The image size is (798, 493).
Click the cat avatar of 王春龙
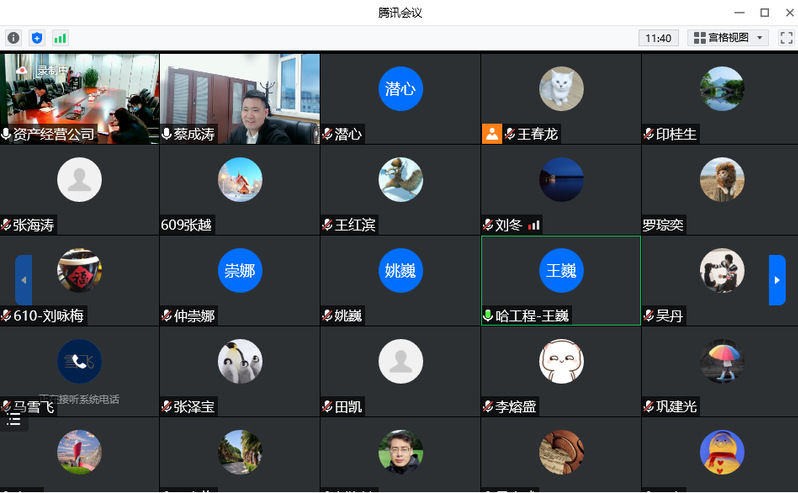tap(561, 89)
